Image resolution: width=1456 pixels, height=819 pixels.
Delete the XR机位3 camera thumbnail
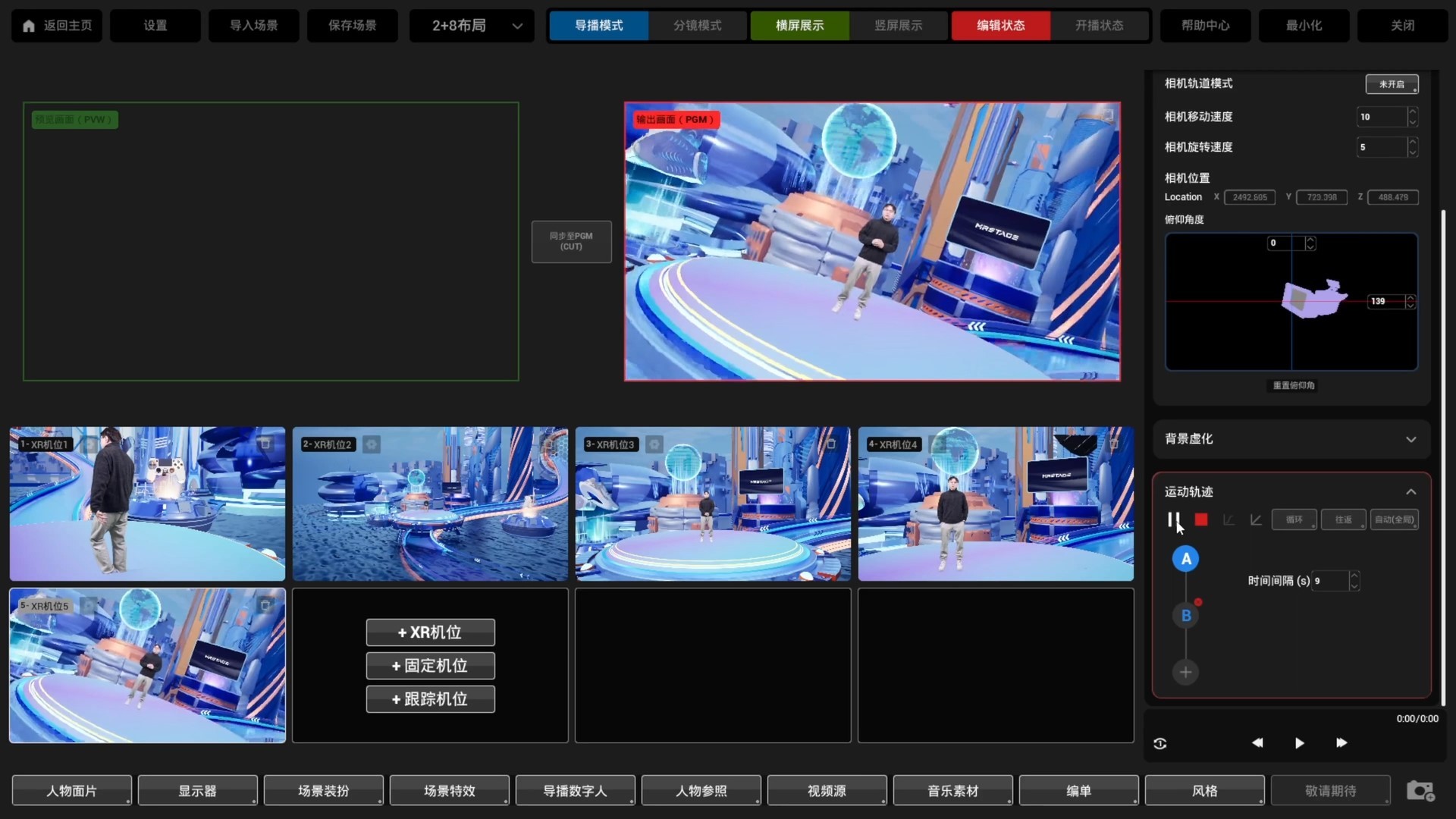pos(831,444)
